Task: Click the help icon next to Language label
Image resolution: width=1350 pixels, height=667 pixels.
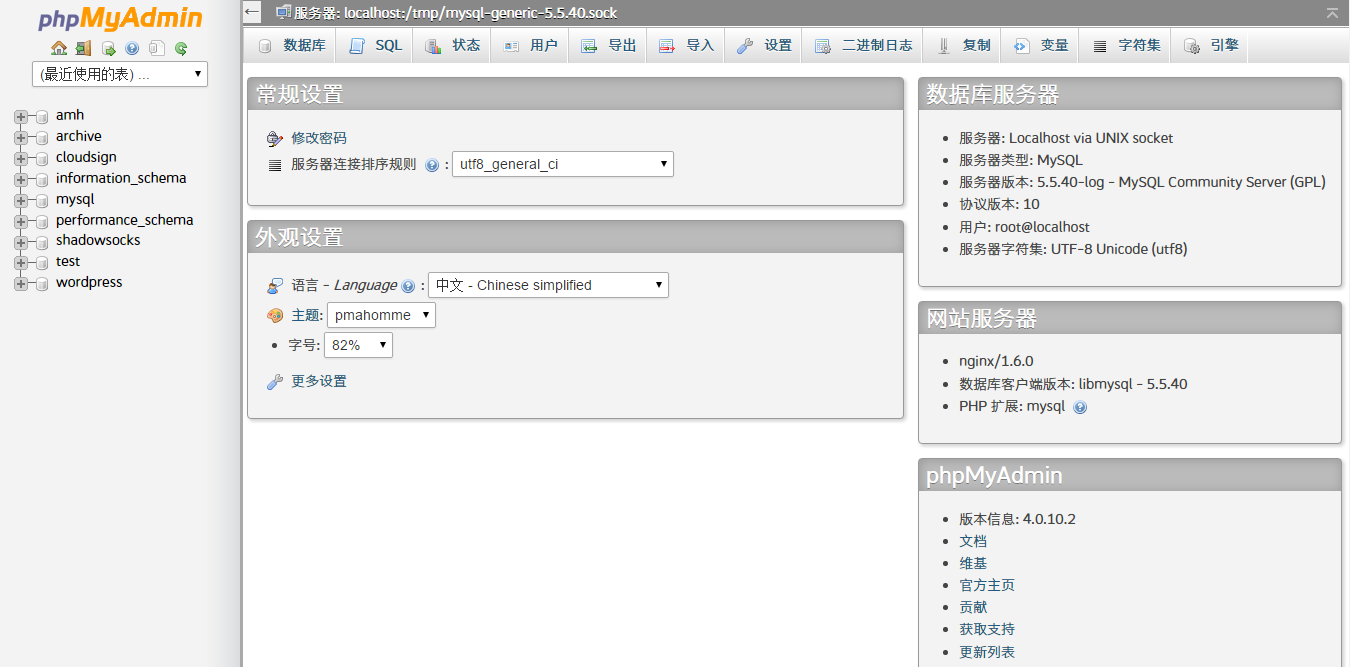Action: click(408, 286)
